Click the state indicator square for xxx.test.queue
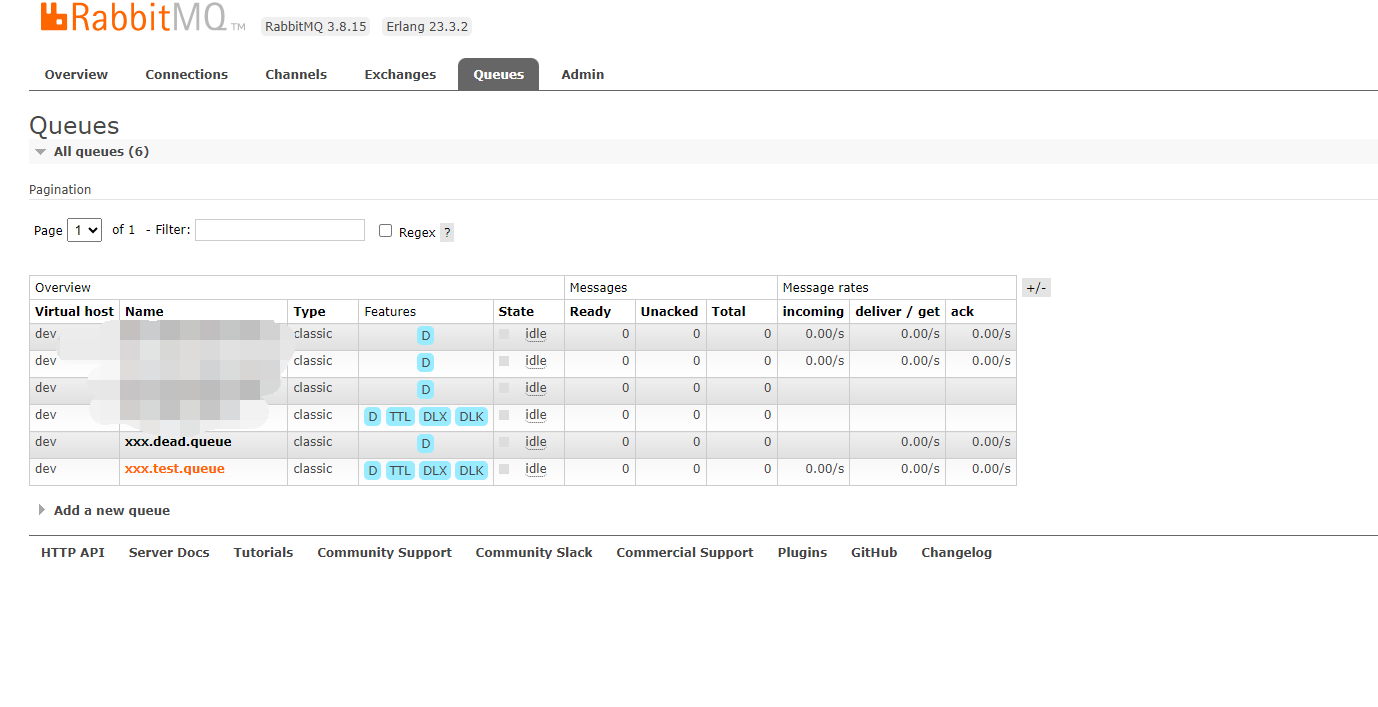This screenshot has width=1378, height=707. point(504,469)
